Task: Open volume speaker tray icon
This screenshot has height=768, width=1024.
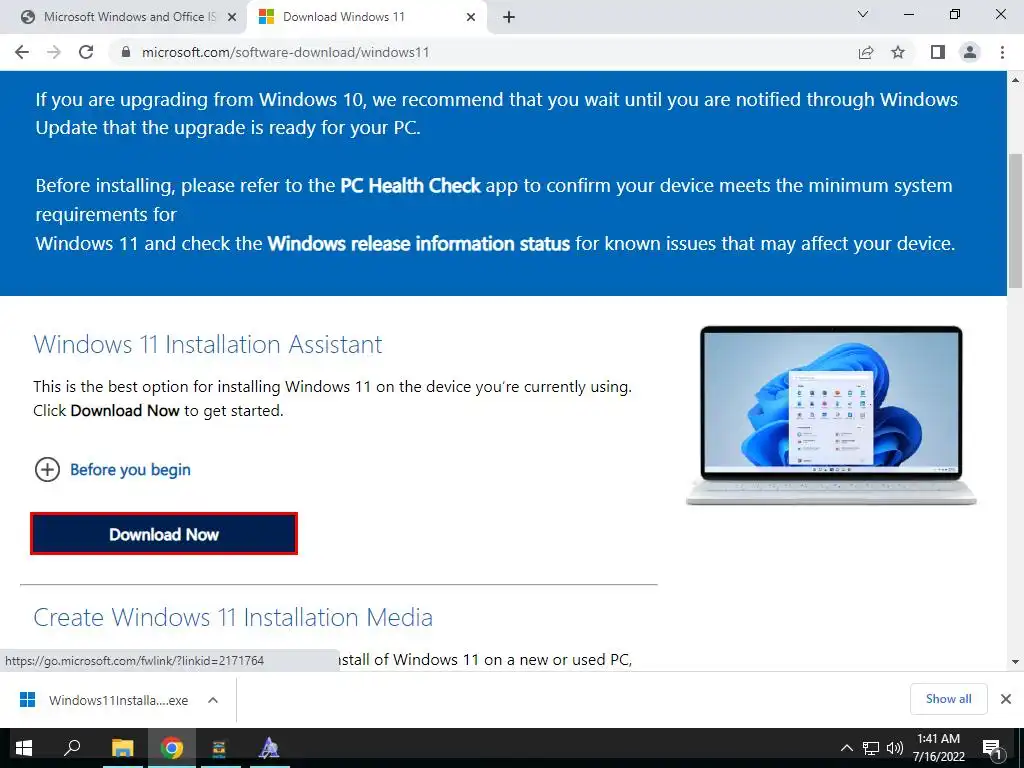Action: click(x=895, y=748)
